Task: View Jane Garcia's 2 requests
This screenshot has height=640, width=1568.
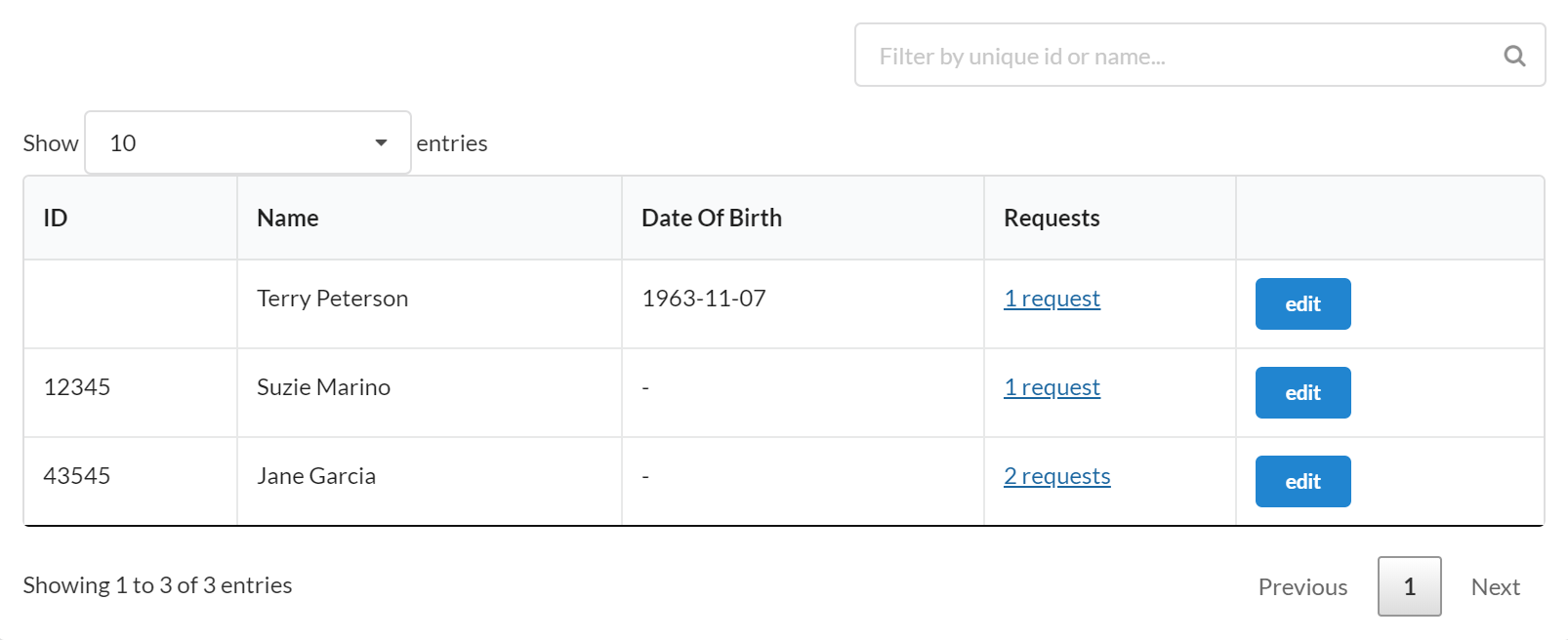Action: pos(1056,476)
